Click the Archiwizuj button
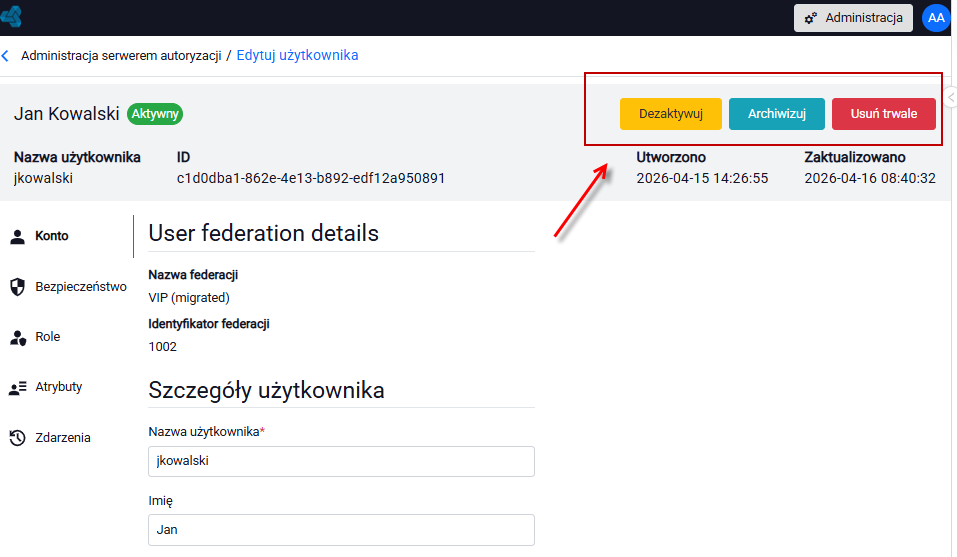957x557 pixels. click(777, 114)
